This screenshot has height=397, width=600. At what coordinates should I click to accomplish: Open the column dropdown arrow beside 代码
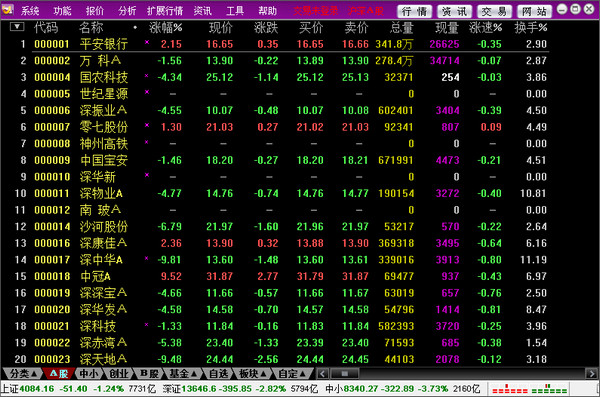[17, 27]
